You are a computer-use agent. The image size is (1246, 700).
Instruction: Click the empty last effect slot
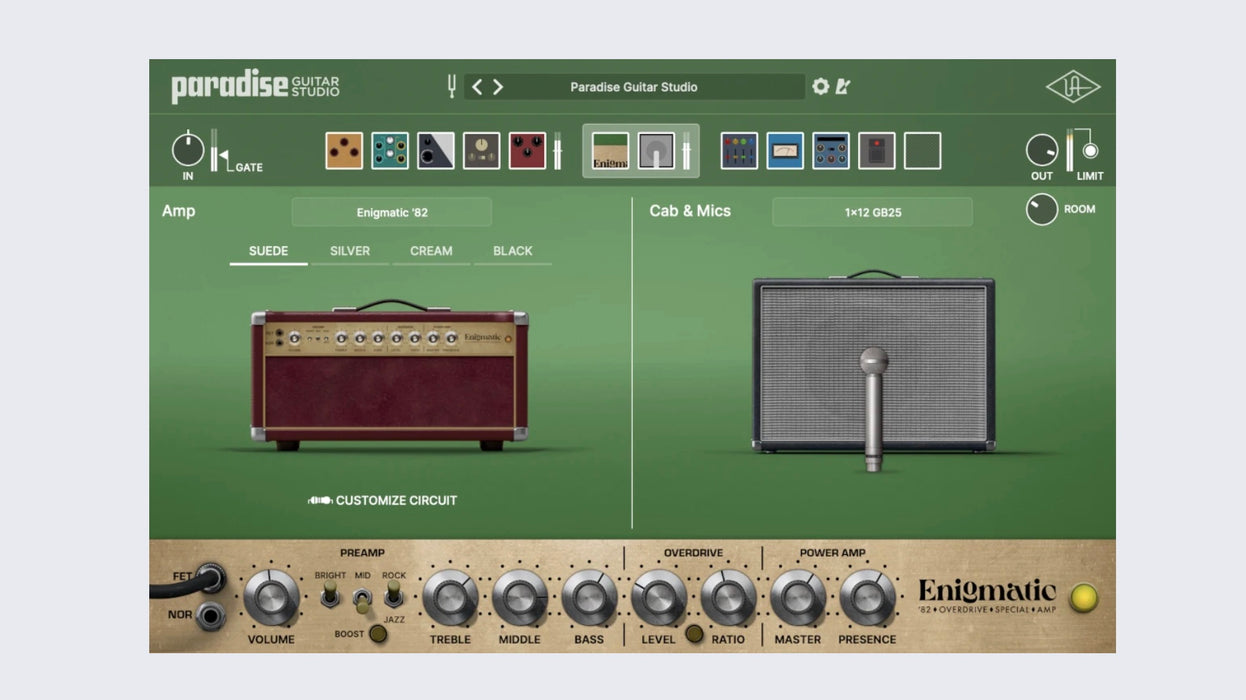coord(923,151)
